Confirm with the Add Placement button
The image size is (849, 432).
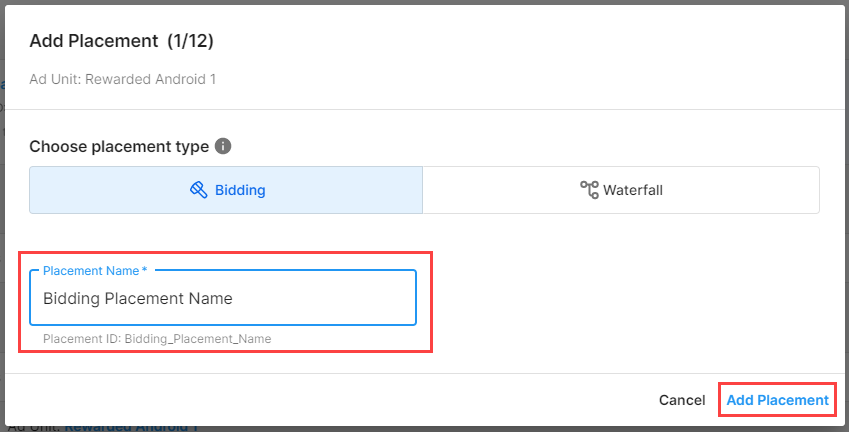click(x=777, y=400)
